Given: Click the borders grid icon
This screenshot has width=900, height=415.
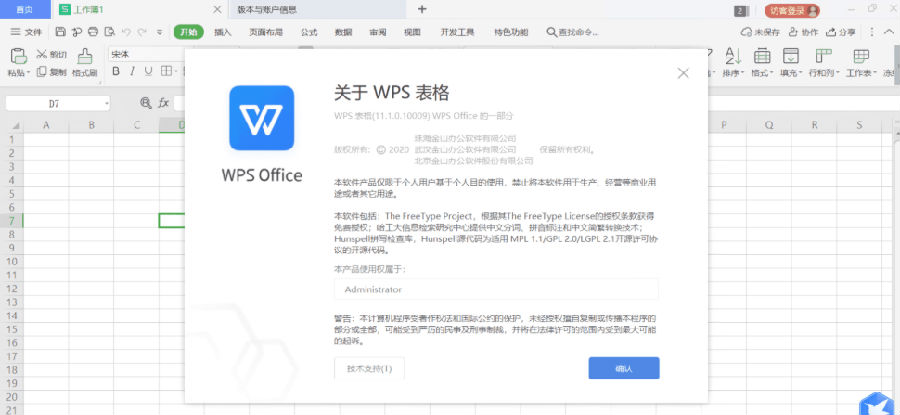Looking at the screenshot, I should point(166,71).
